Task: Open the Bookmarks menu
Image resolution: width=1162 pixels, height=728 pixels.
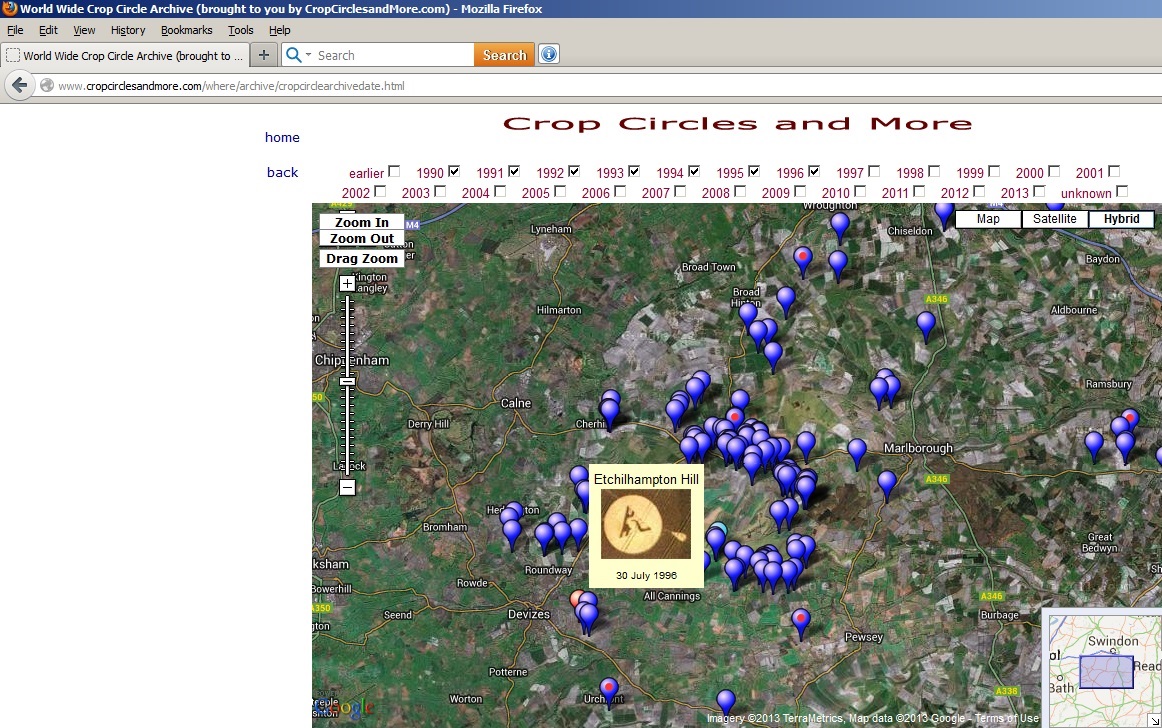Action: [186, 31]
